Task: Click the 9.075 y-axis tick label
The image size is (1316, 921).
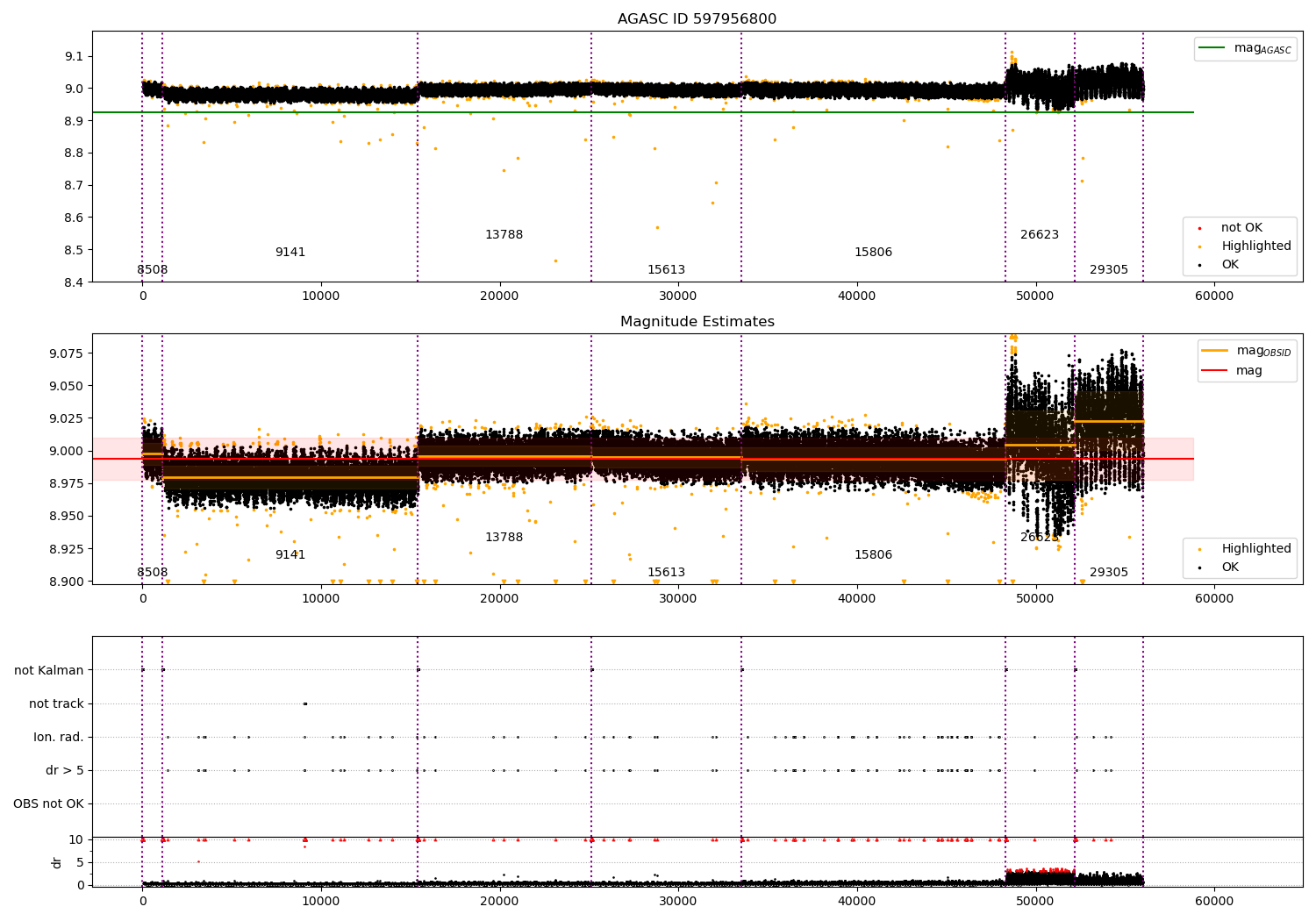Action: (68, 353)
